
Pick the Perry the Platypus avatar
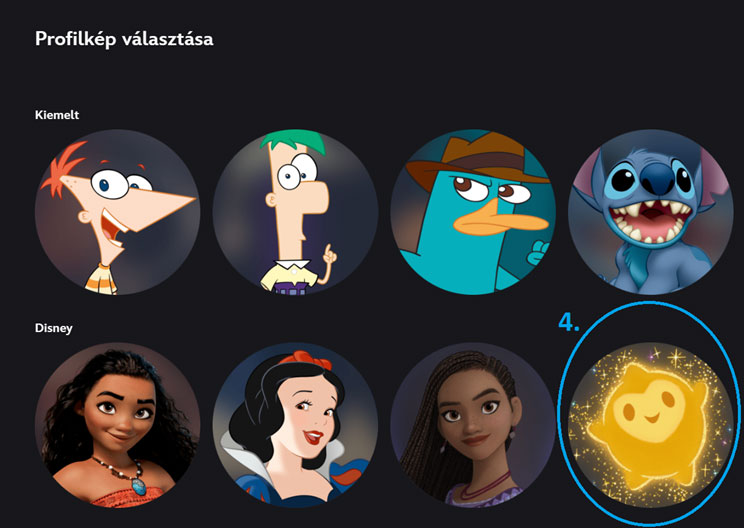point(473,212)
